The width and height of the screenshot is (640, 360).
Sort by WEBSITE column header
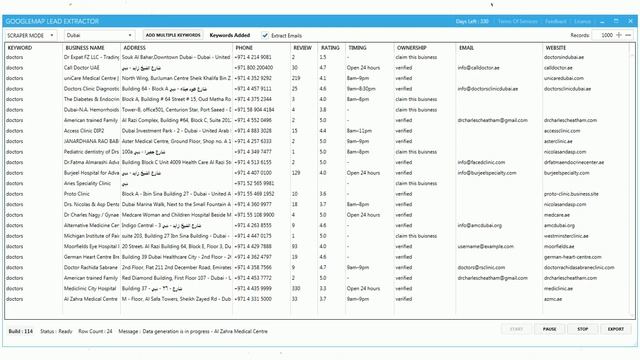pyautogui.click(x=556, y=48)
